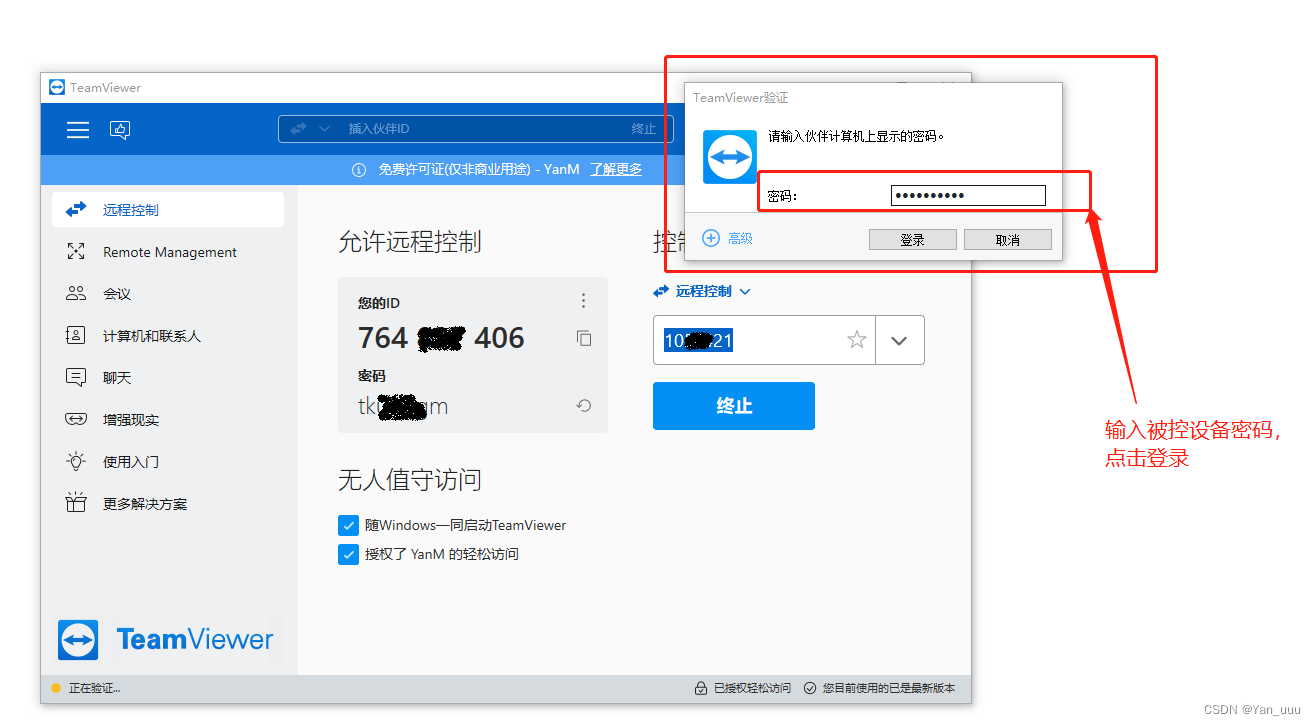
Task: Click 登录 button in verification dialog
Action: [912, 240]
